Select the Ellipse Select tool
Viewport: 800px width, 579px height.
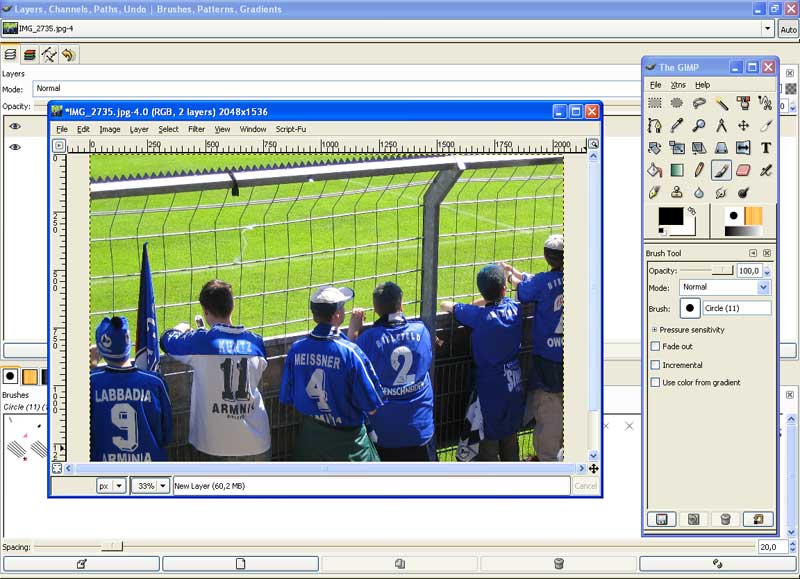(677, 103)
